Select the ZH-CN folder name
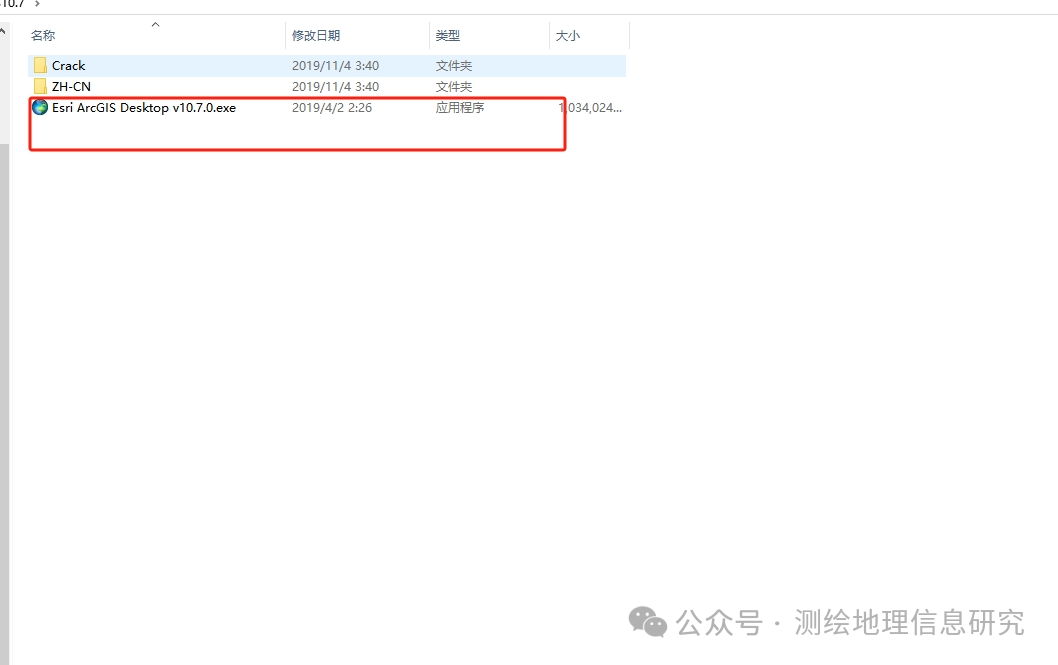This screenshot has width=1058, height=665. coord(72,86)
